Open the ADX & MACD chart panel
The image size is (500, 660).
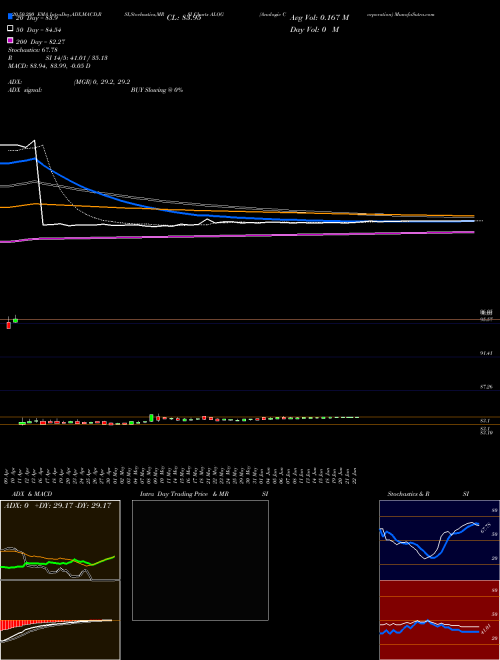(60, 580)
